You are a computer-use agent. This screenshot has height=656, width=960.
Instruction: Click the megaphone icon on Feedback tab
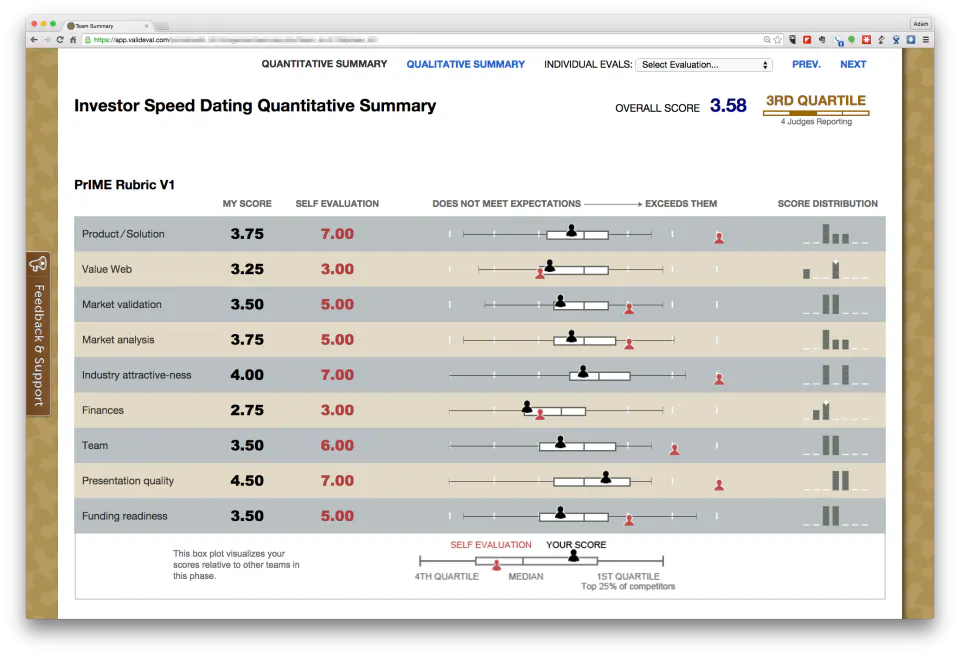coord(38,264)
